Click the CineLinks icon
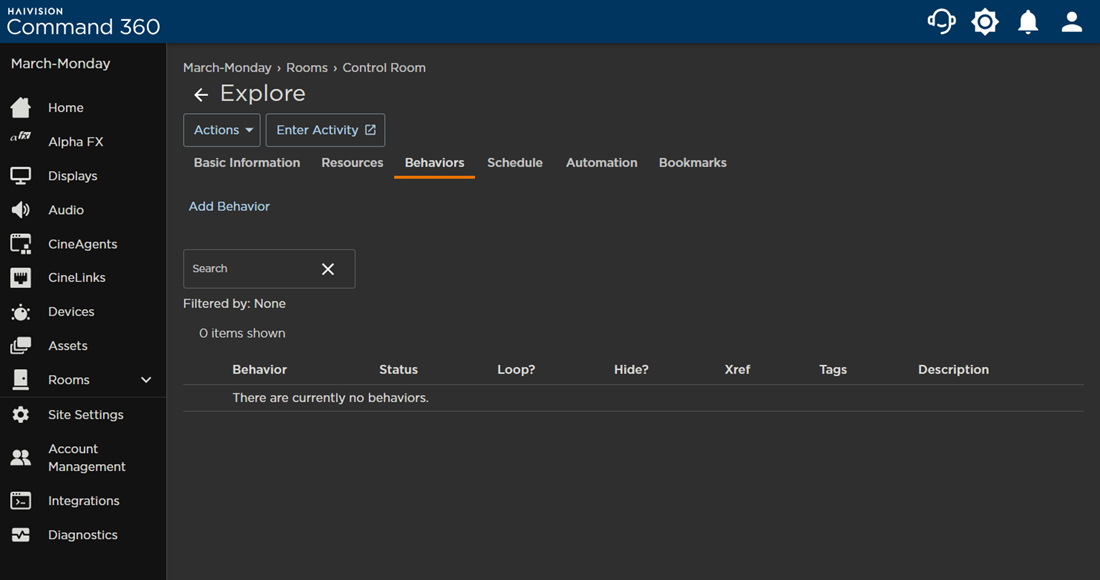This screenshot has width=1100, height=580. point(20,278)
